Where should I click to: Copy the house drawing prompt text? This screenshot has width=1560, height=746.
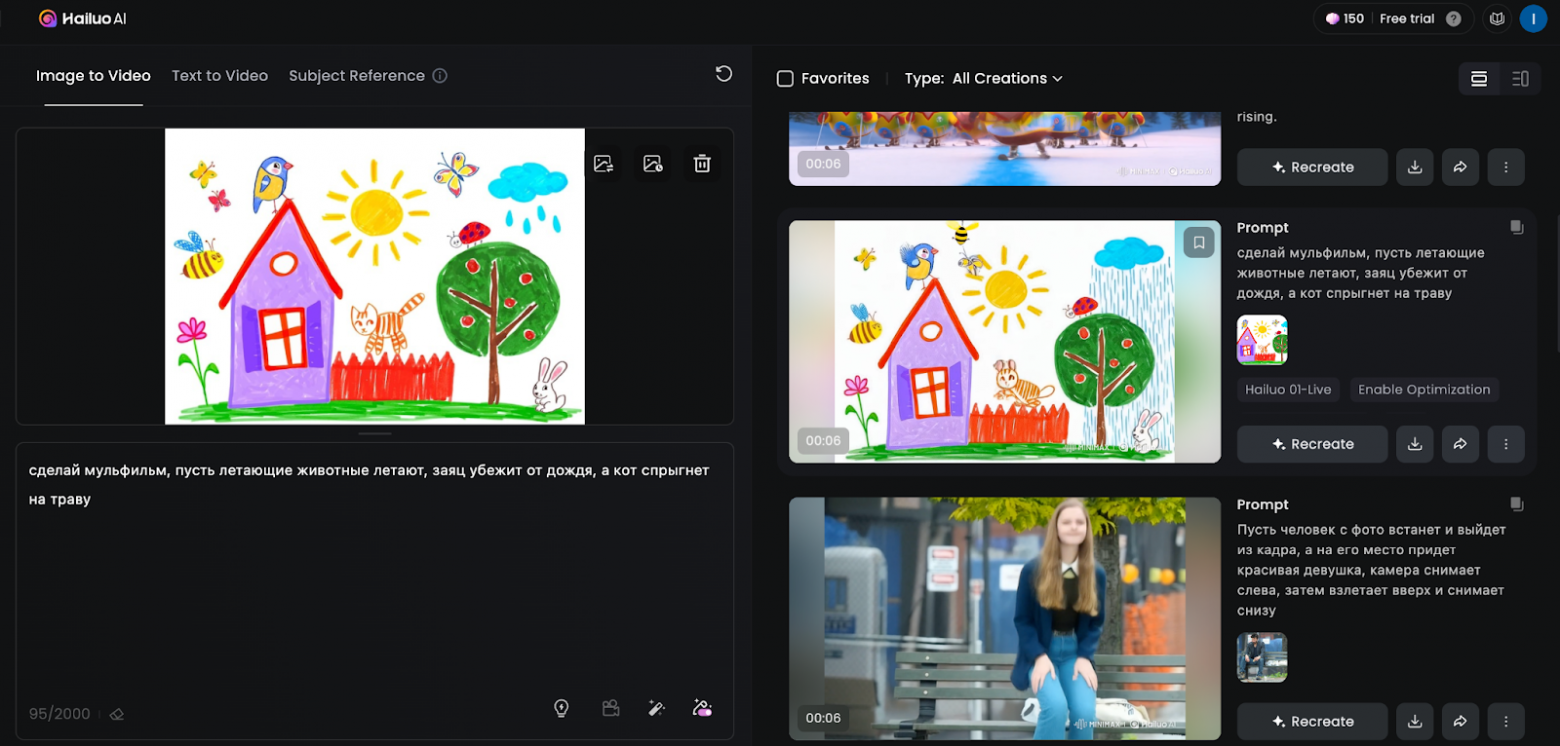pos(1516,228)
